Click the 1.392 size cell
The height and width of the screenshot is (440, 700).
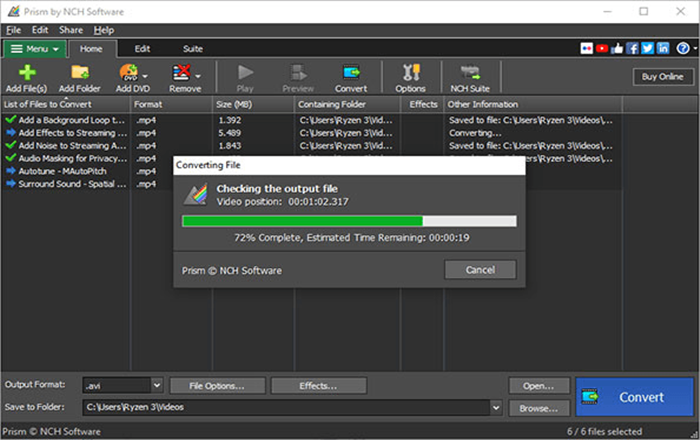(x=230, y=120)
